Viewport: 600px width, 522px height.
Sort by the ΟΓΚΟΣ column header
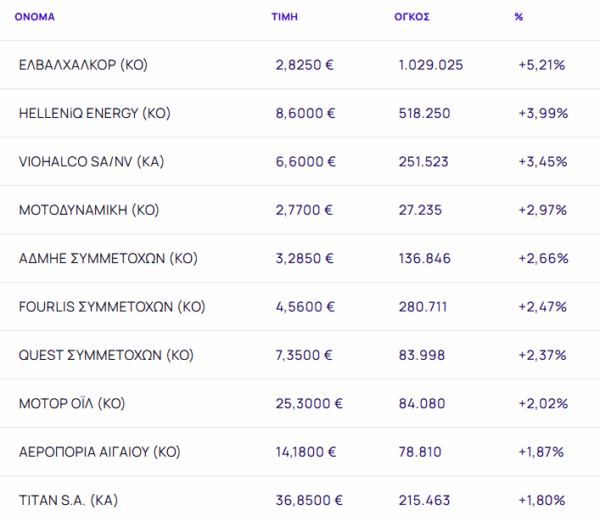pyautogui.click(x=412, y=17)
